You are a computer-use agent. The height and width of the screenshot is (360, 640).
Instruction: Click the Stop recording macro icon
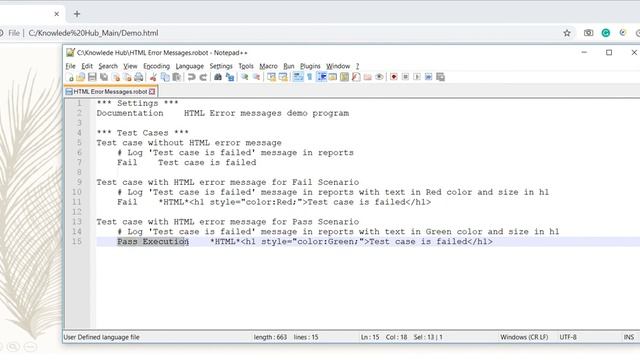tap(405, 77)
